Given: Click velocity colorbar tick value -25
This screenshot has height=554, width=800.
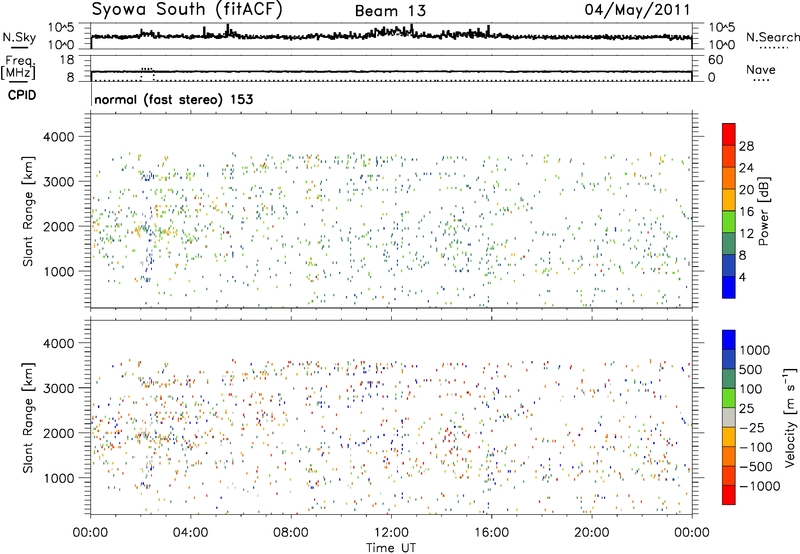Looking at the screenshot, I should [x=752, y=427].
